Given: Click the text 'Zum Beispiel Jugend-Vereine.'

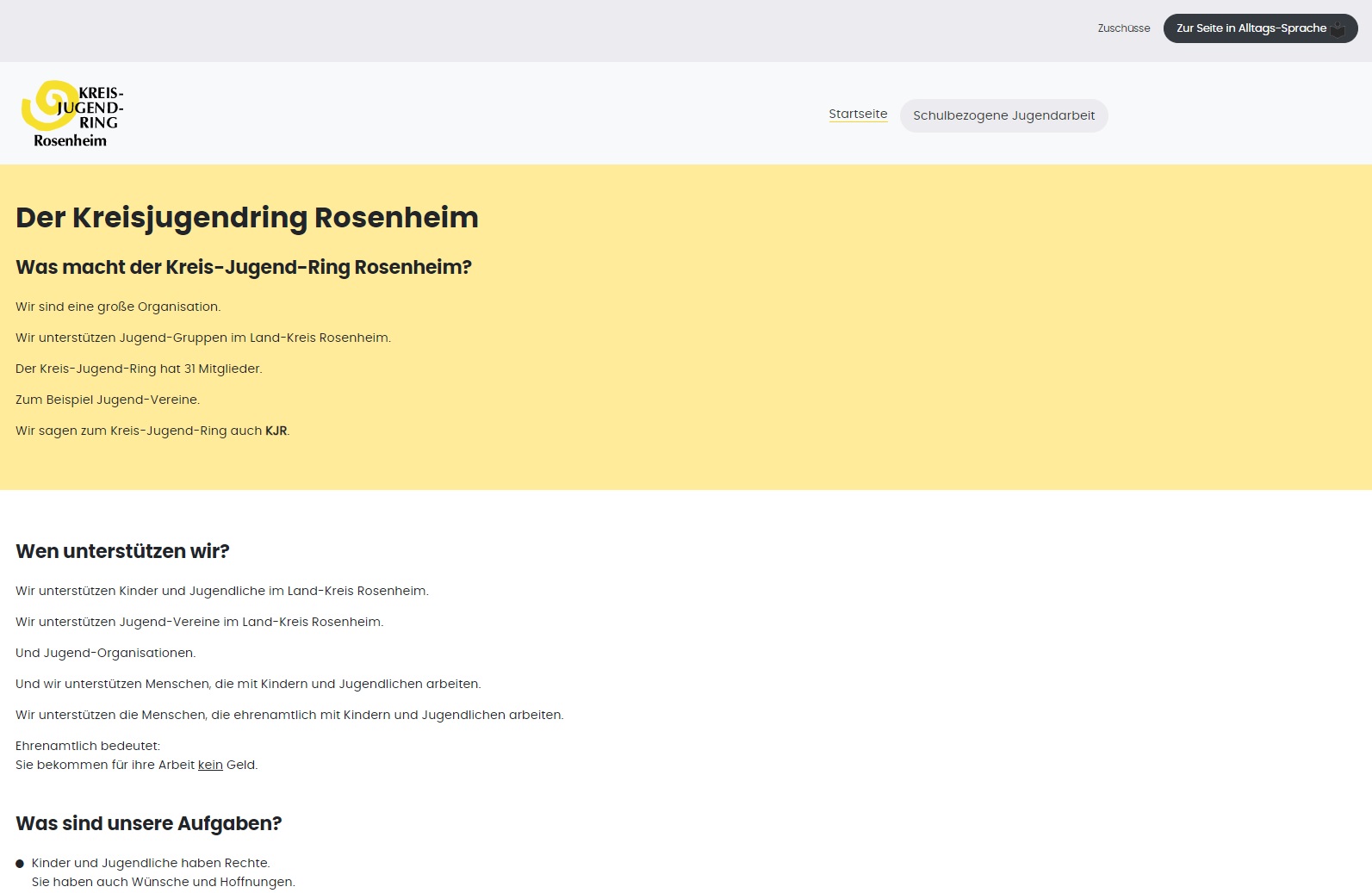Looking at the screenshot, I should [108, 400].
